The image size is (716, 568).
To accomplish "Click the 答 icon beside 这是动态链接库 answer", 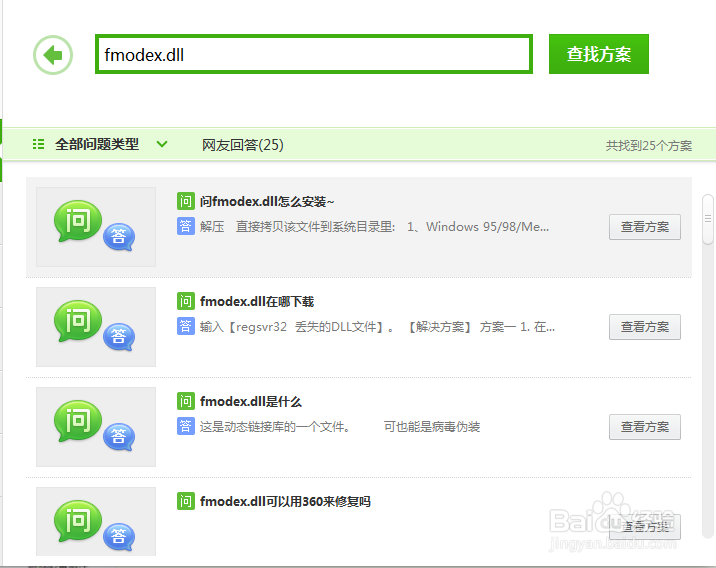I will point(186,426).
